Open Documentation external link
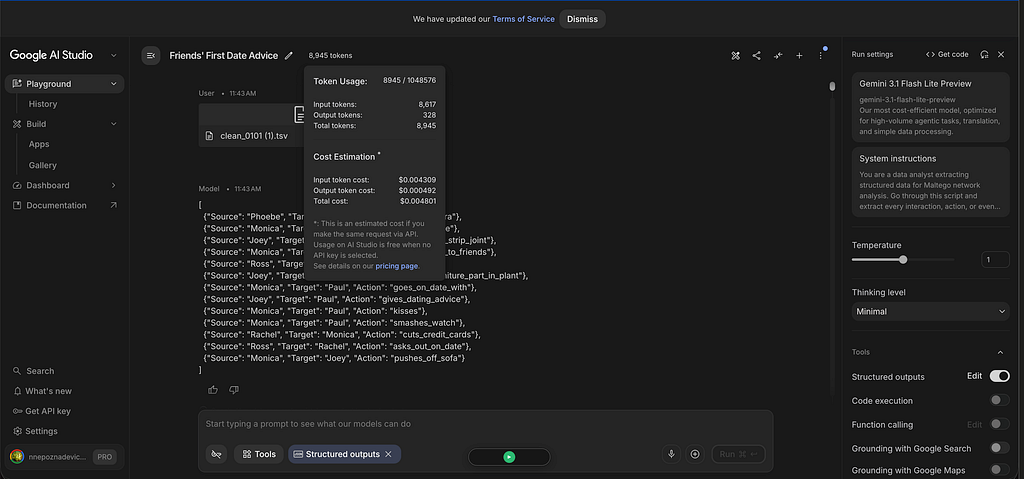Viewport: 1024px width, 479px height. (64, 205)
